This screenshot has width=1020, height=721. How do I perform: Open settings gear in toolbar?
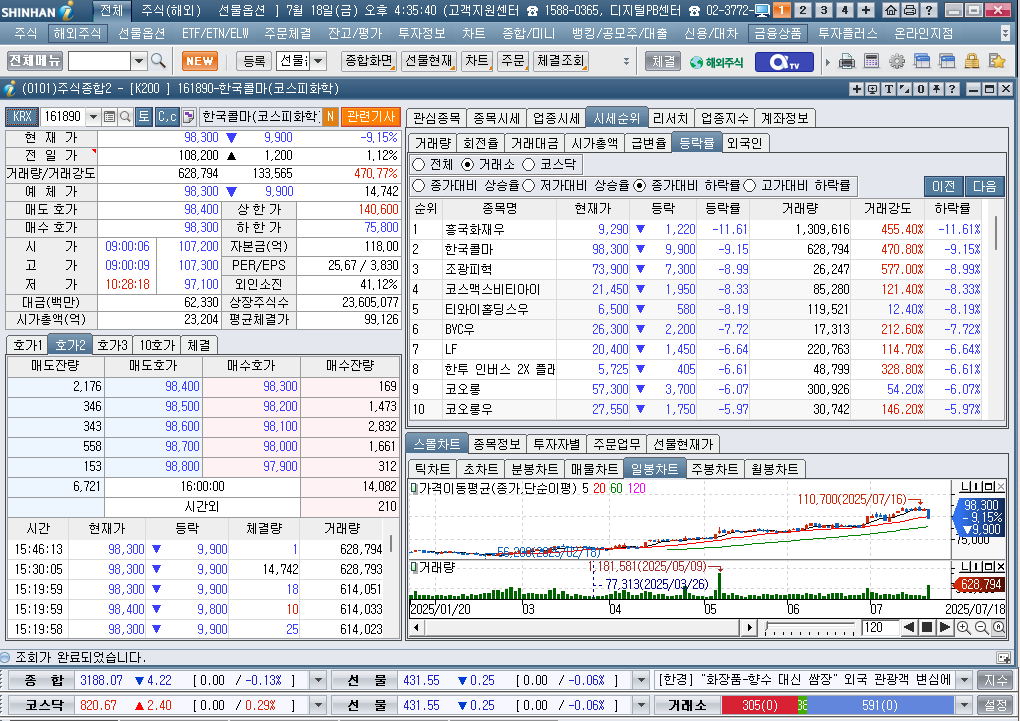point(896,62)
